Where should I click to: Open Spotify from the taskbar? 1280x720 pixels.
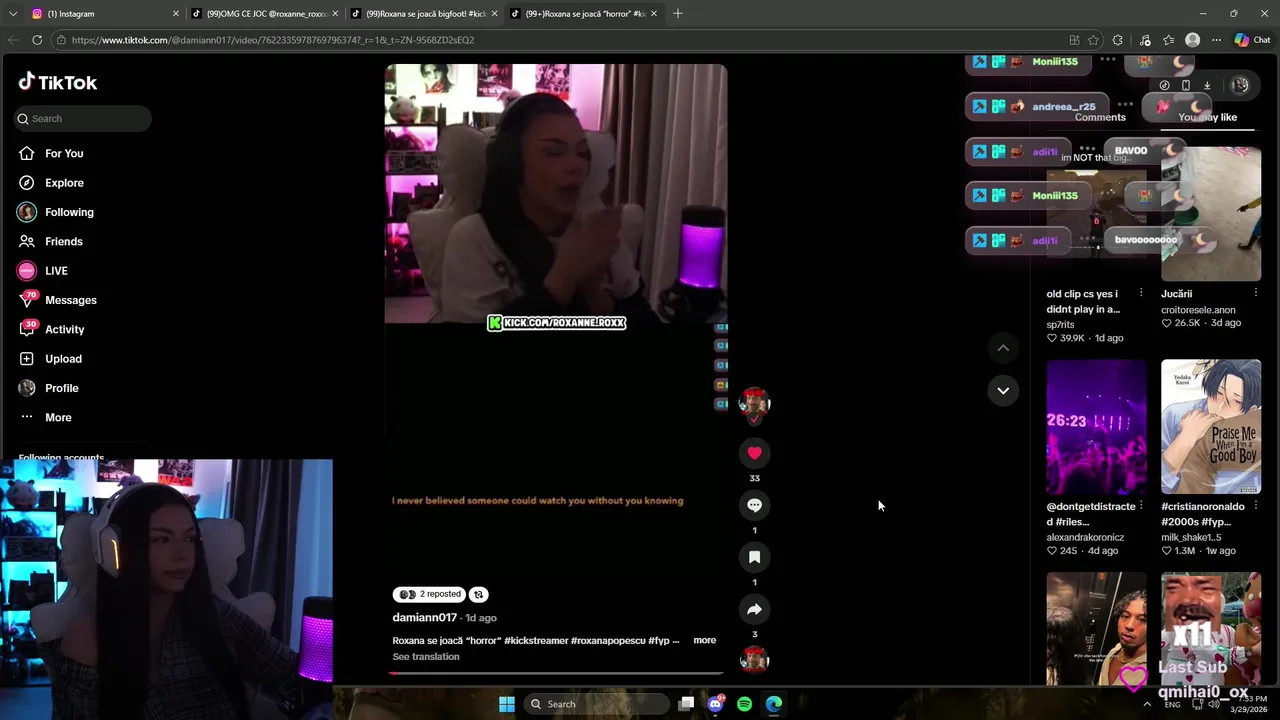coord(744,704)
